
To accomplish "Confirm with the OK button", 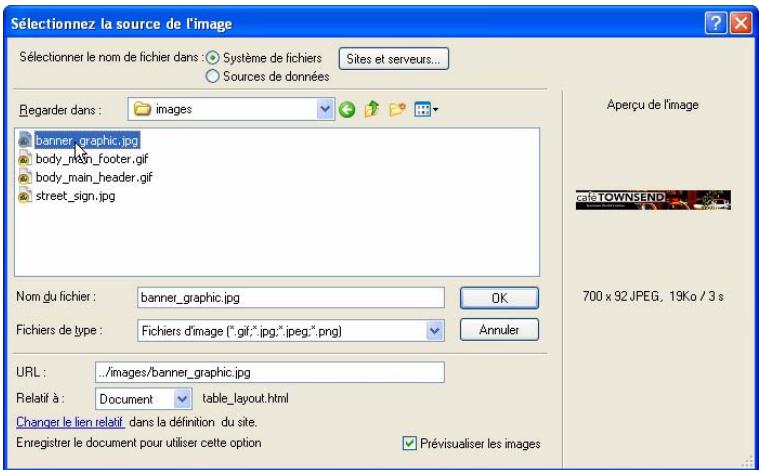I will [499, 298].
